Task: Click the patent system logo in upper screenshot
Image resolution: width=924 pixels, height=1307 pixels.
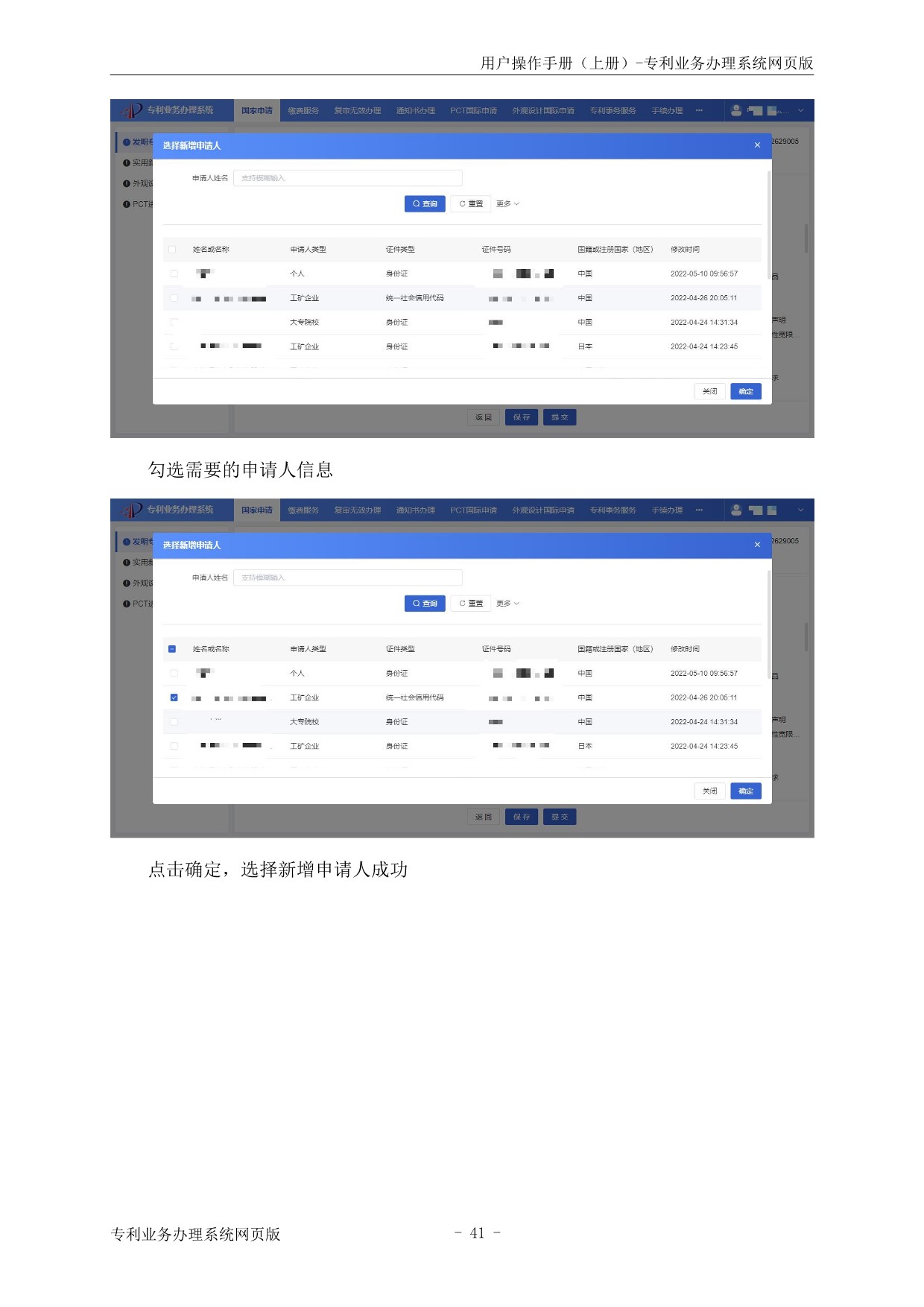Action: [x=132, y=110]
